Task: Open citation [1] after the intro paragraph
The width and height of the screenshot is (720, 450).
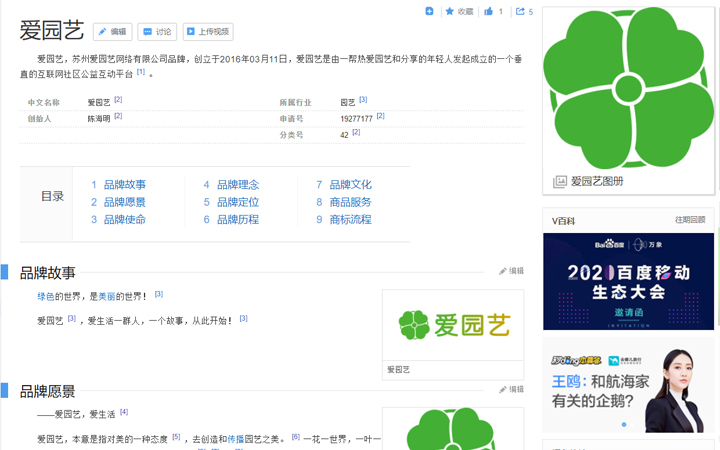Action: [141, 72]
